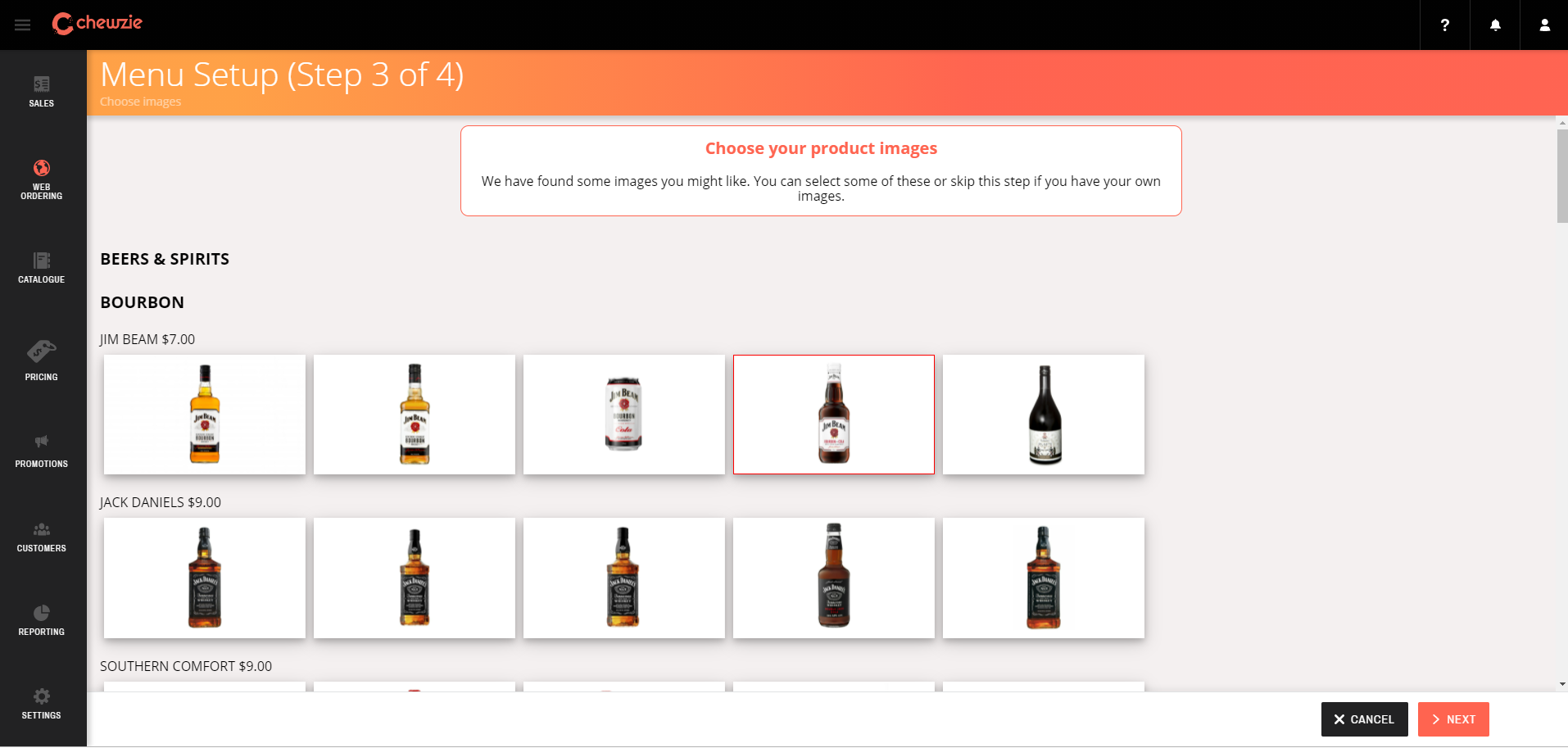Open the Promotions section
This screenshot has height=748, width=1568.
42,451
